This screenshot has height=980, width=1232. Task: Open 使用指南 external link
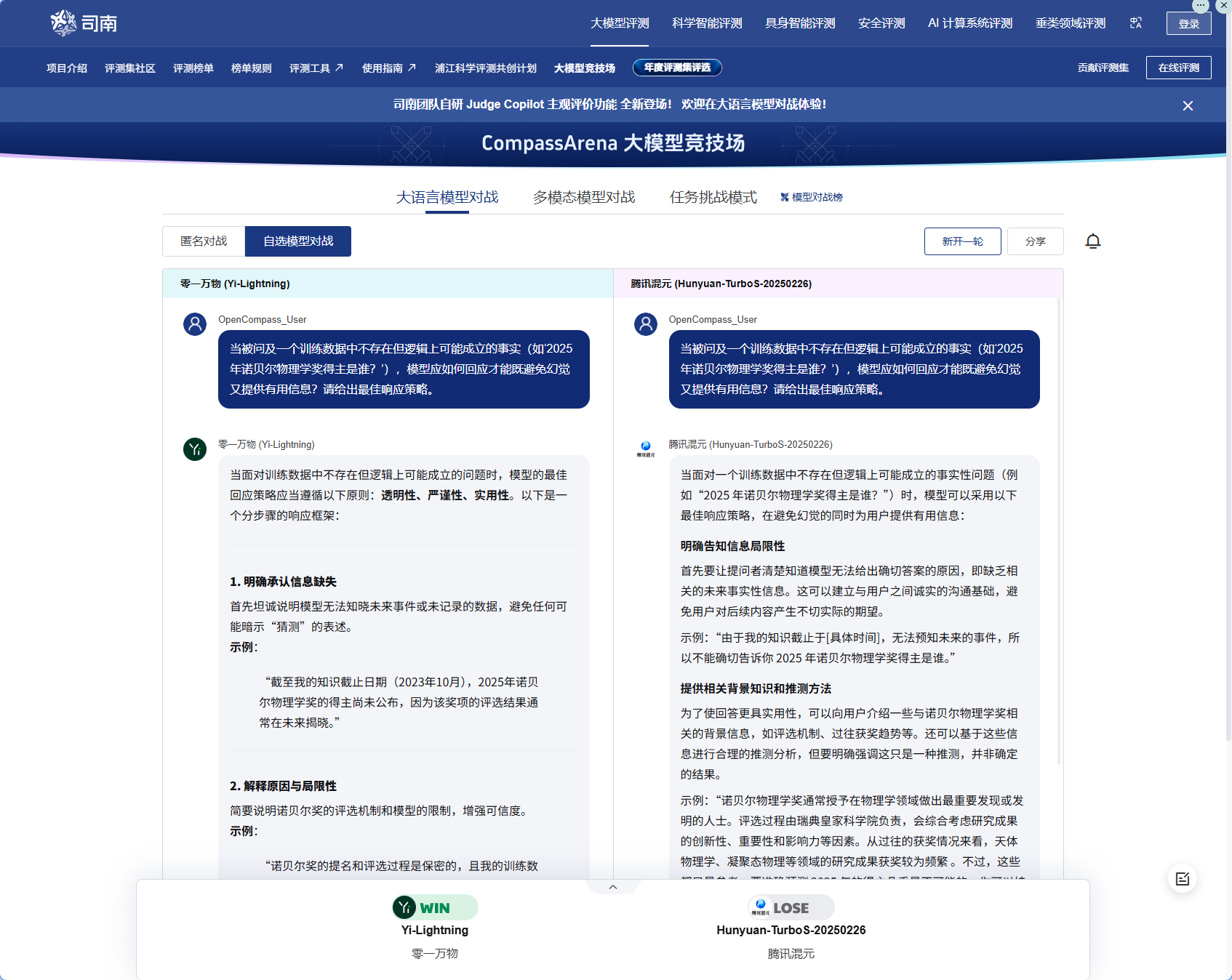point(389,68)
